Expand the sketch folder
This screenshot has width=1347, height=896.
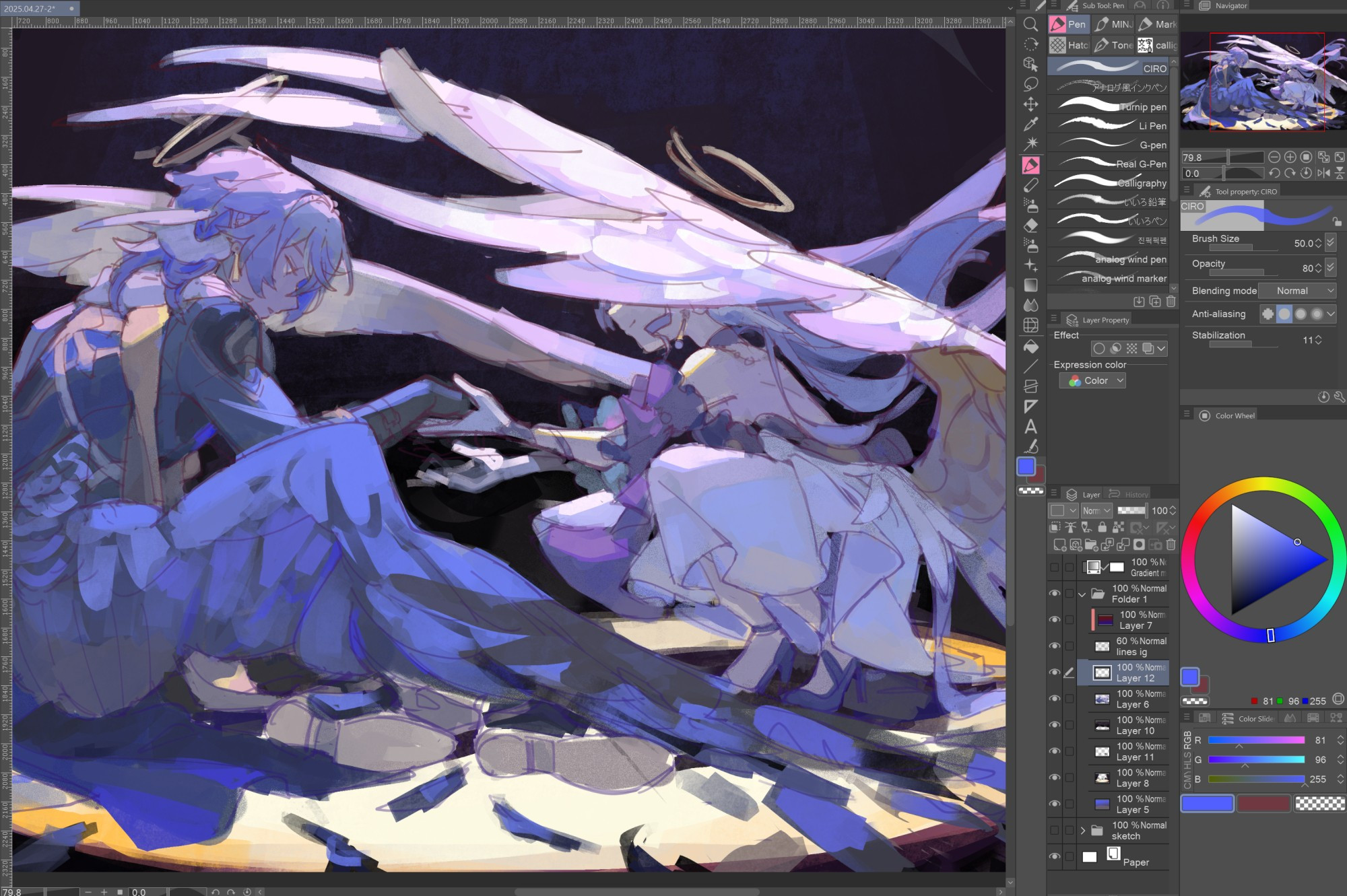tap(1083, 831)
